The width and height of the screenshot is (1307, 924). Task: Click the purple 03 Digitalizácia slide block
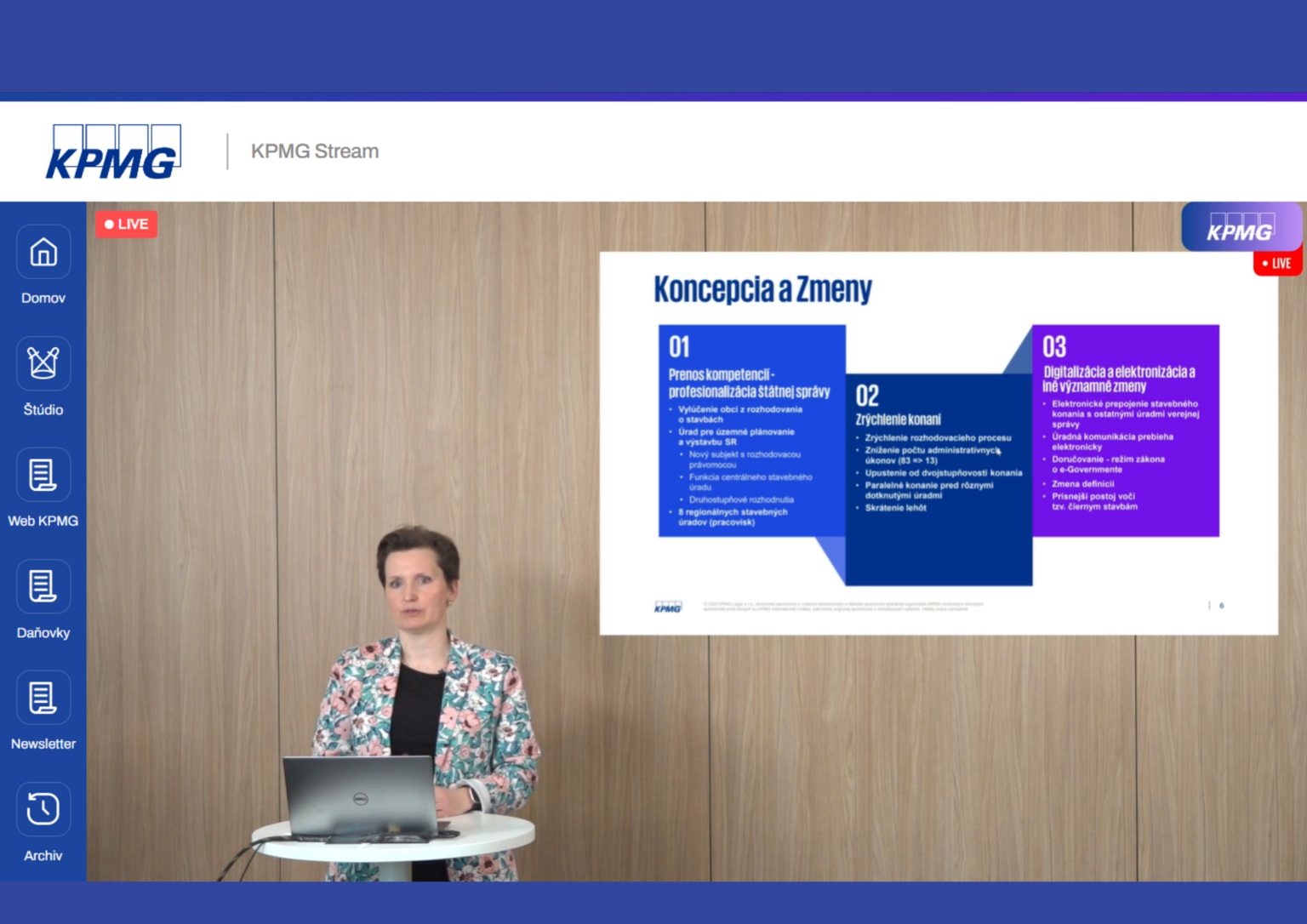click(x=1125, y=431)
